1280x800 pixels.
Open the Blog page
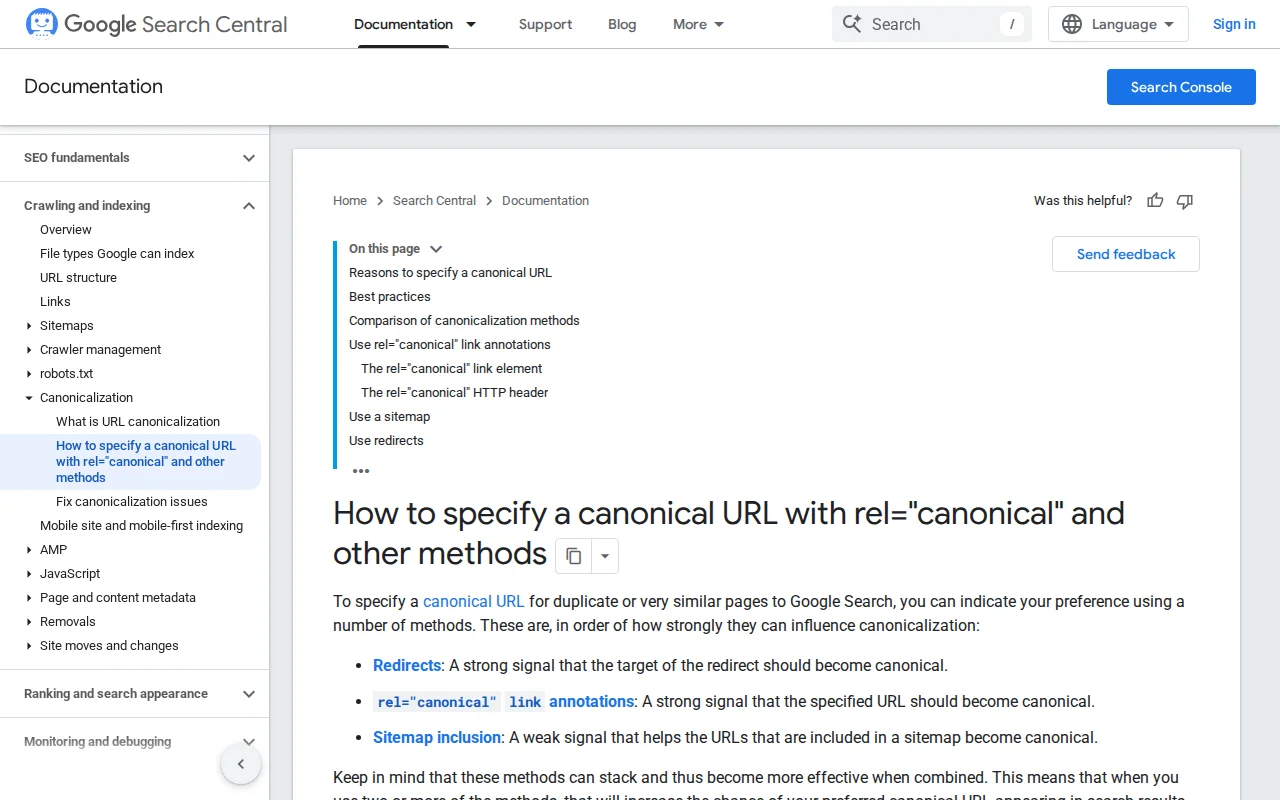(622, 24)
